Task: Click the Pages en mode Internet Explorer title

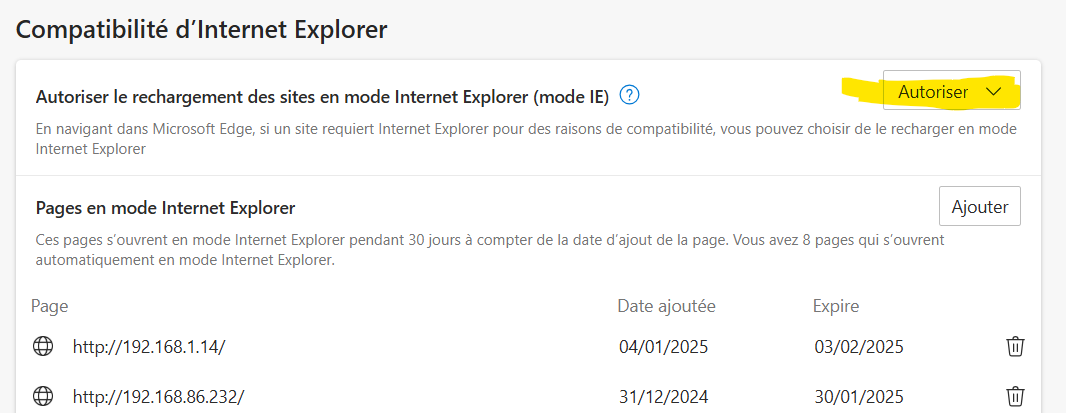Action: tap(165, 208)
